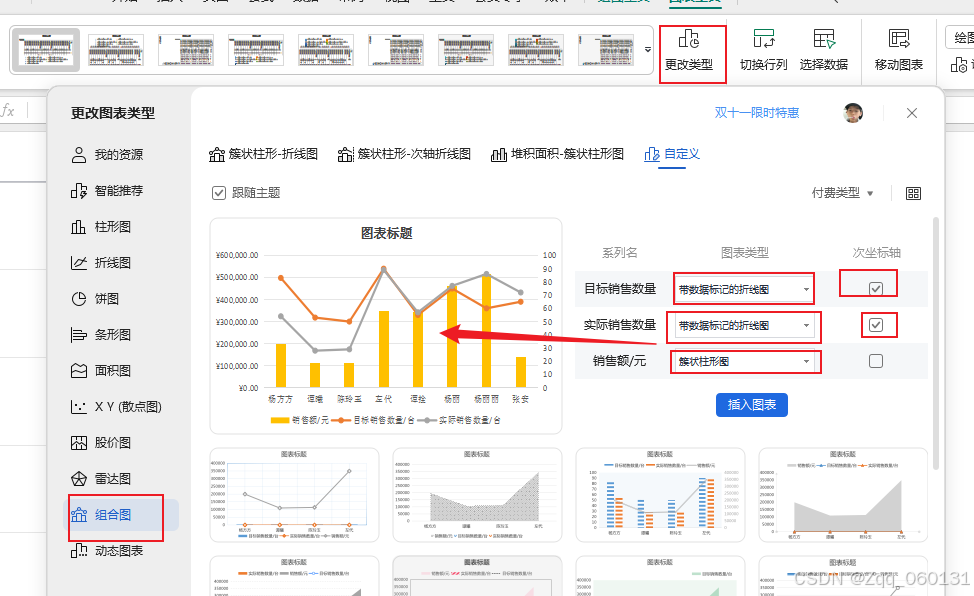This screenshot has height=596, width=974.
Task: Click the dialog vertical scrollbar
Action: pyautogui.click(x=936, y=343)
